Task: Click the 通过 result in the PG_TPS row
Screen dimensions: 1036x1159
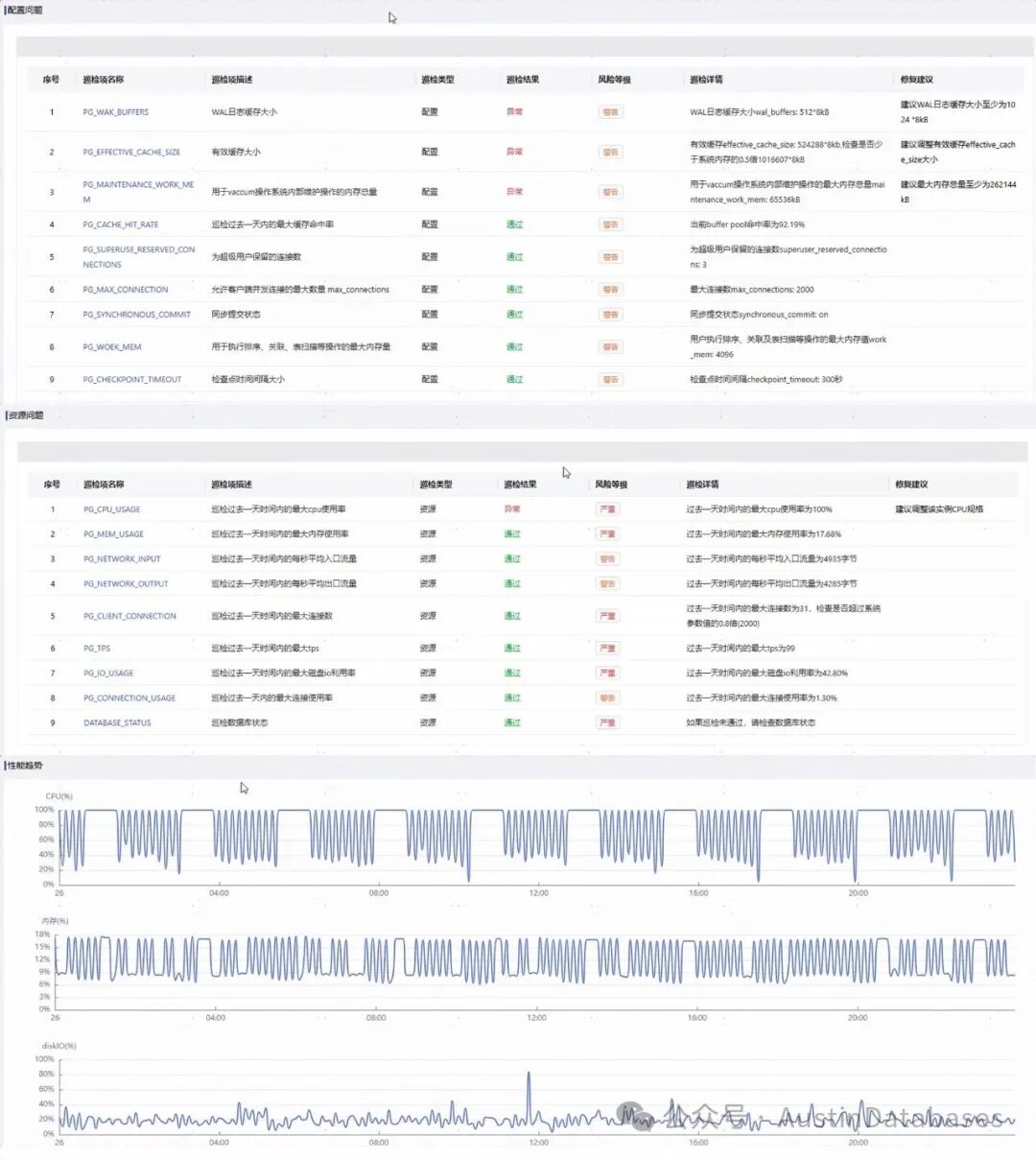Action: pos(512,649)
